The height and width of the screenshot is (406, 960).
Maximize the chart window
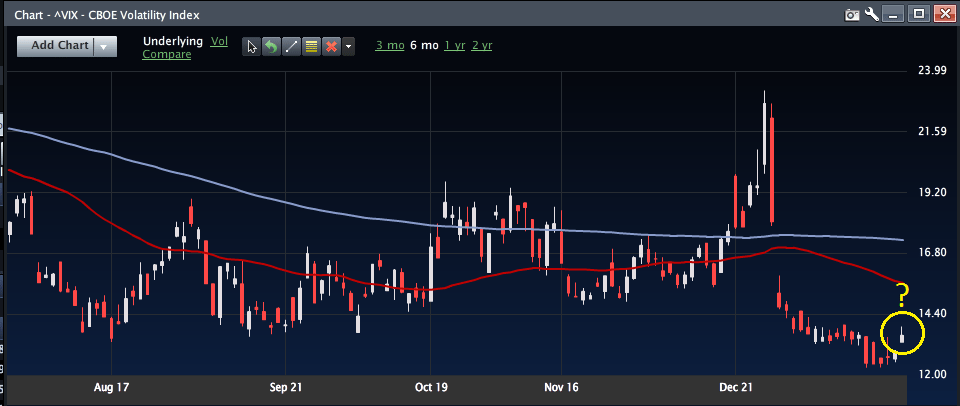click(x=918, y=14)
